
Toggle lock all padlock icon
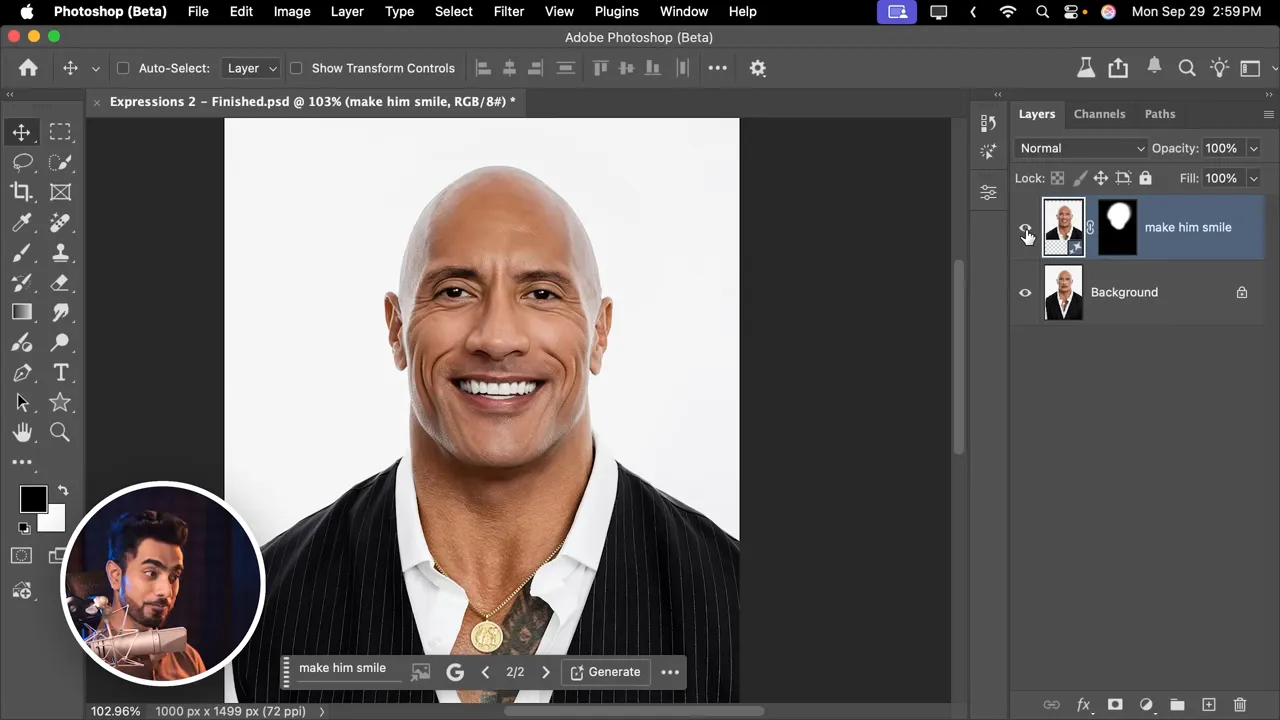(x=1146, y=178)
